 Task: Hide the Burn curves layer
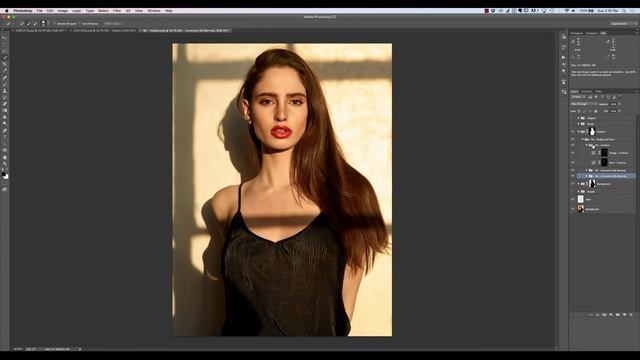(x=573, y=162)
